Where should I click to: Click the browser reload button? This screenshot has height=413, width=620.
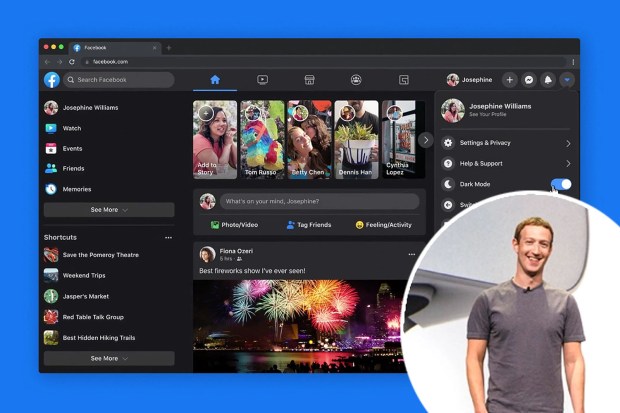tap(72, 62)
